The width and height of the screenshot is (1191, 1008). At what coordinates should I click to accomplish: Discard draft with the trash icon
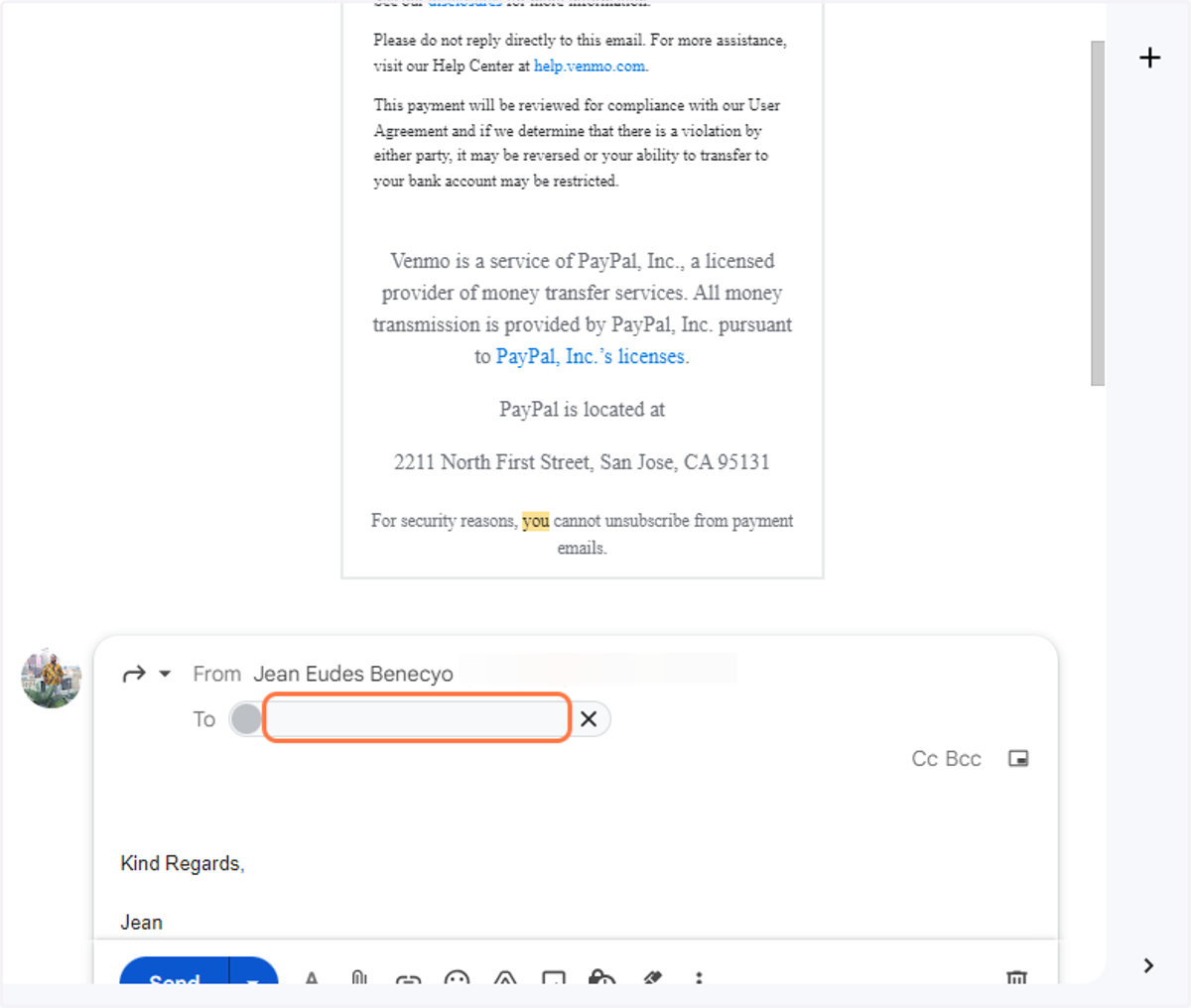click(1016, 978)
